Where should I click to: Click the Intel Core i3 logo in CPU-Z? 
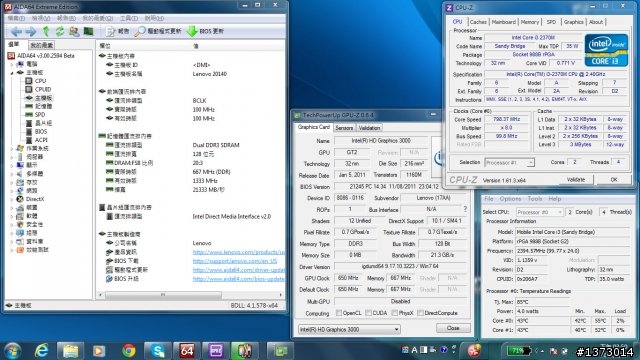pos(606,50)
